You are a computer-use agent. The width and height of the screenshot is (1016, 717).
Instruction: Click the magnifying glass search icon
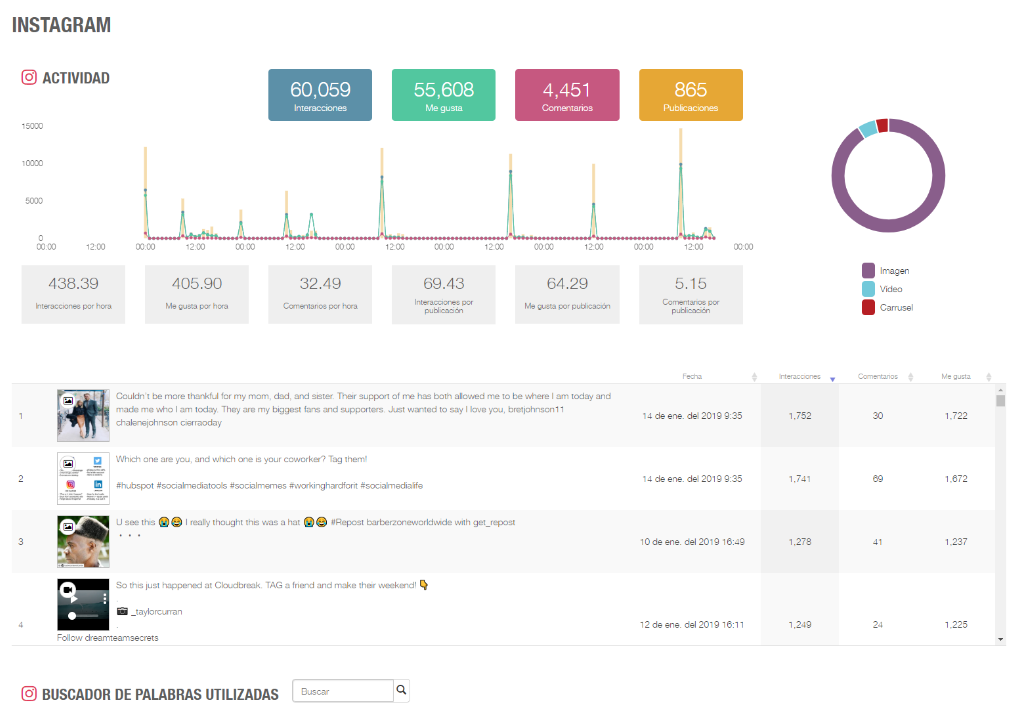click(x=401, y=690)
